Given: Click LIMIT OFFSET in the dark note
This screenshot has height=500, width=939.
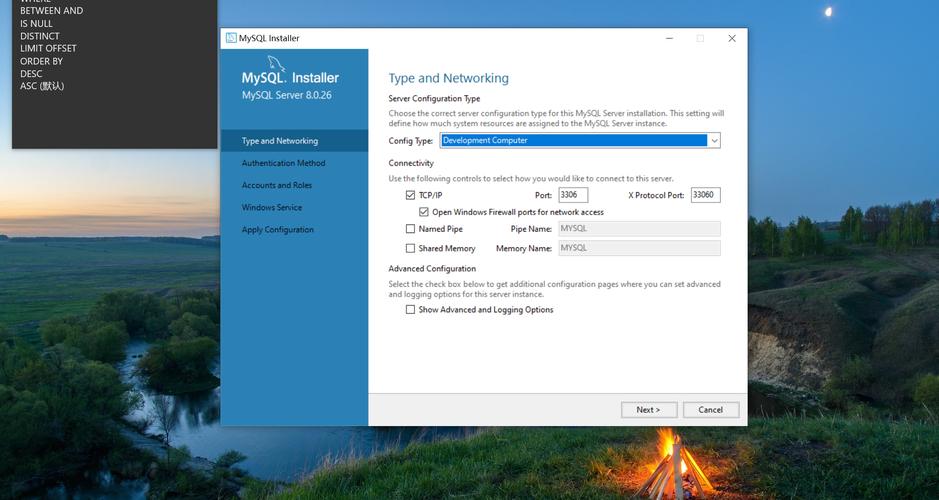Looking at the screenshot, I should click(48, 49).
